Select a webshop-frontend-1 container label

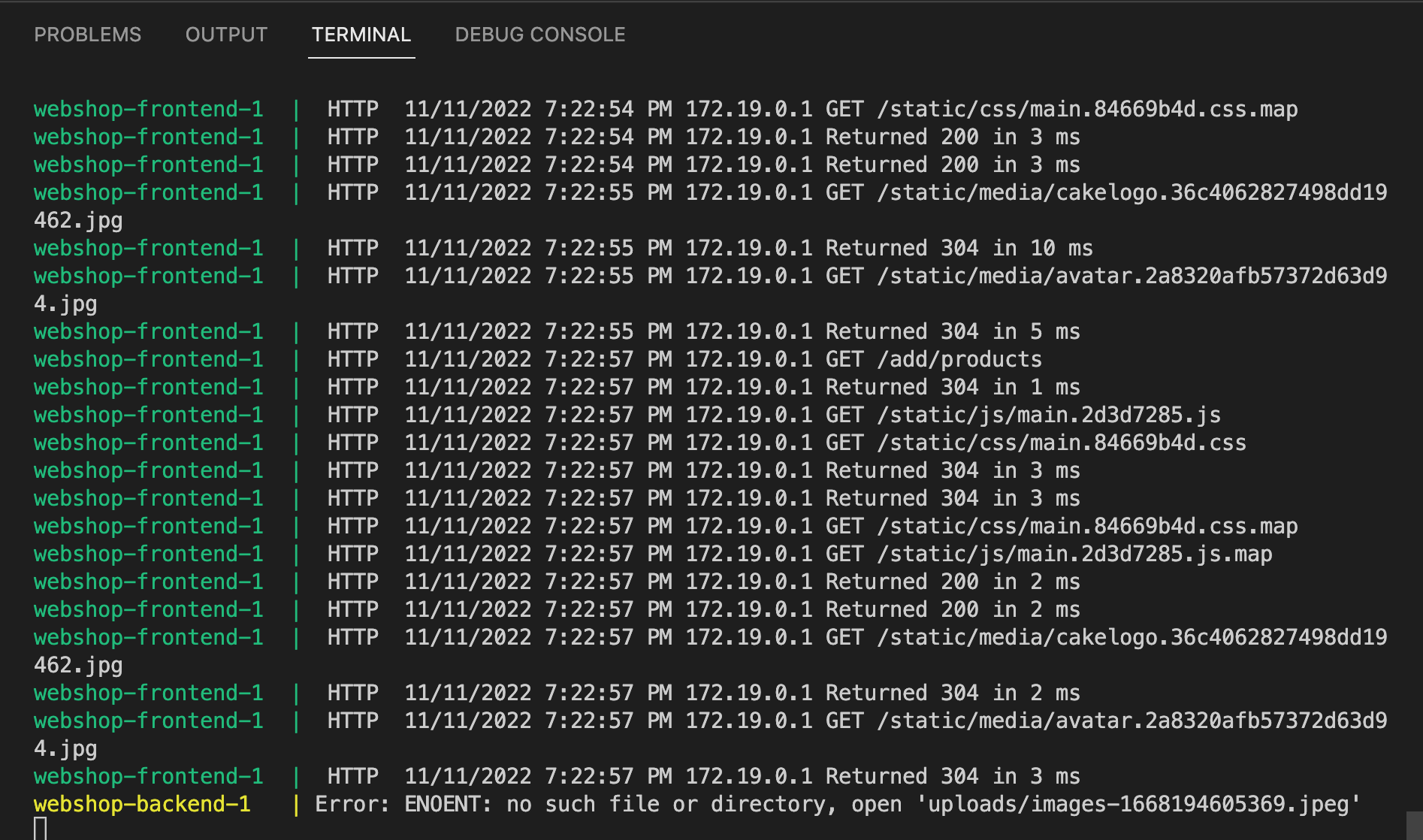[x=148, y=108]
